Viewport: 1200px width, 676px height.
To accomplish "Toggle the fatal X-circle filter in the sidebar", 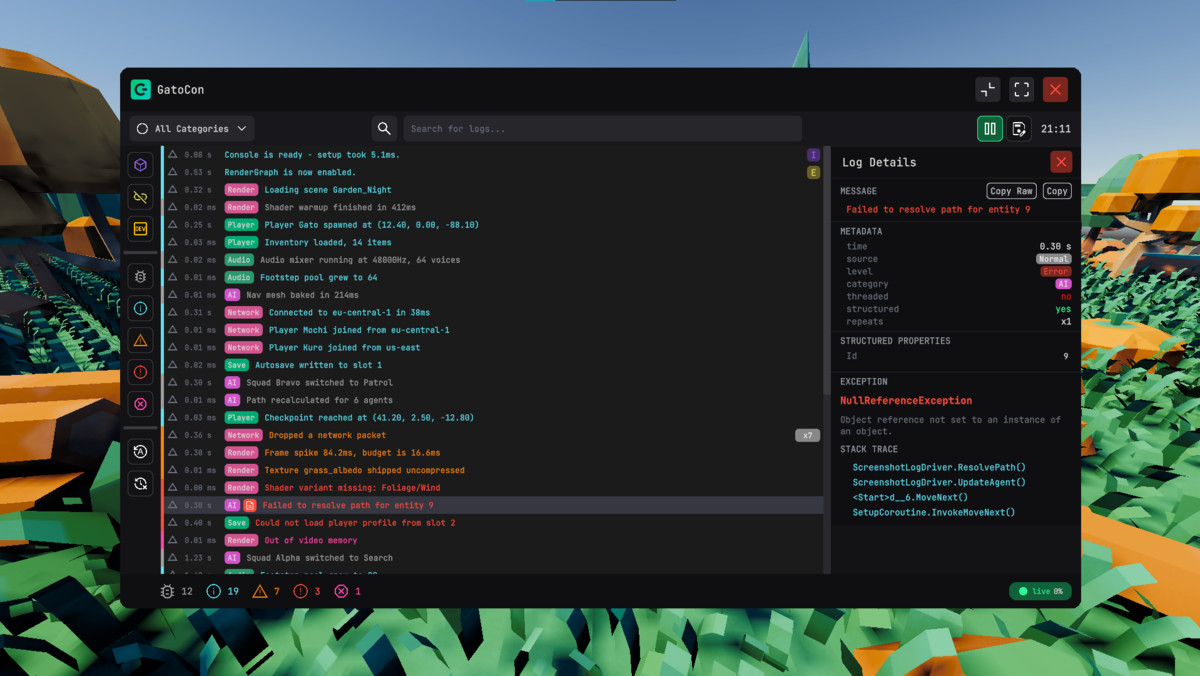I will [x=141, y=404].
